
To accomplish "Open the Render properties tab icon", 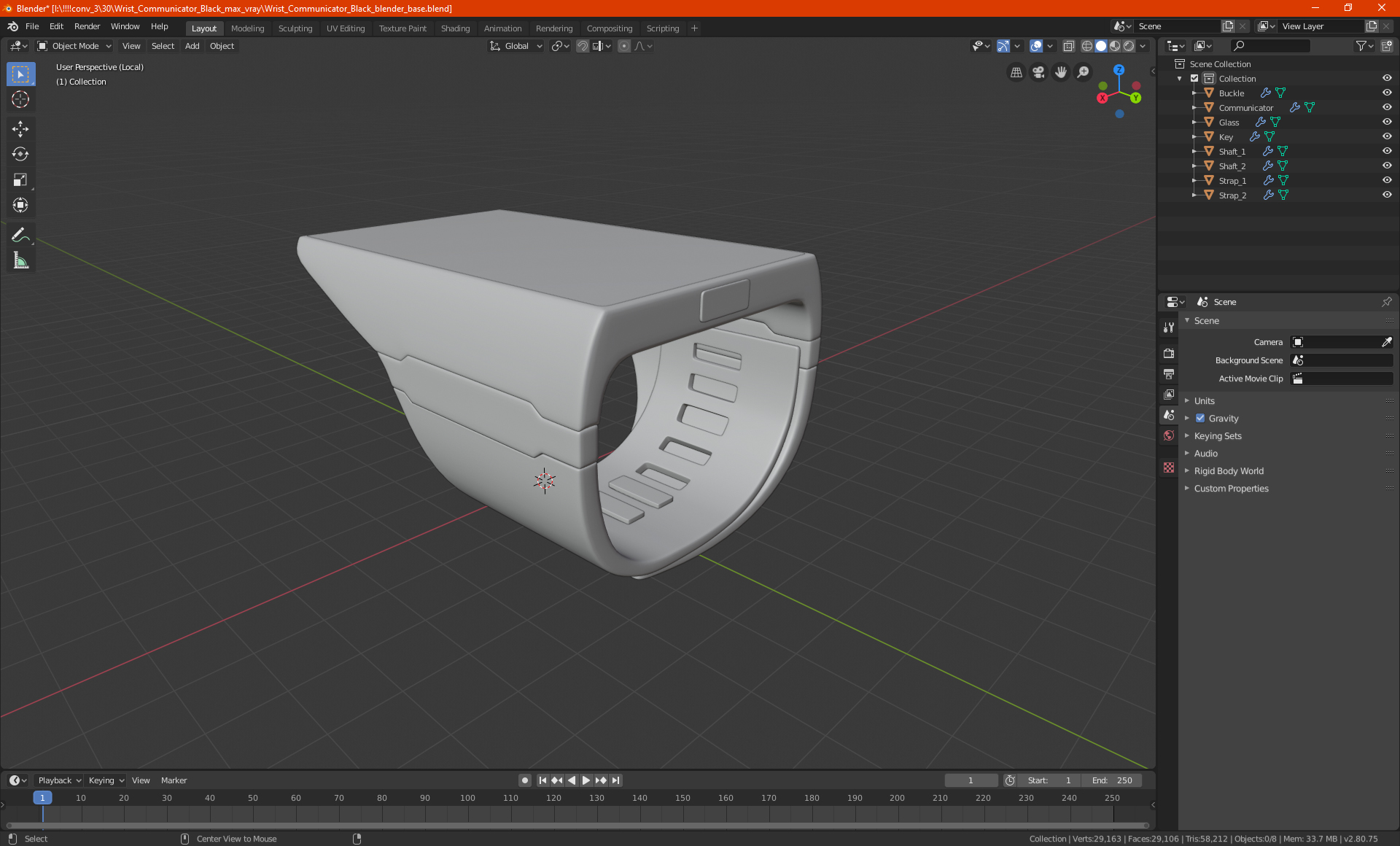I will [x=1169, y=353].
